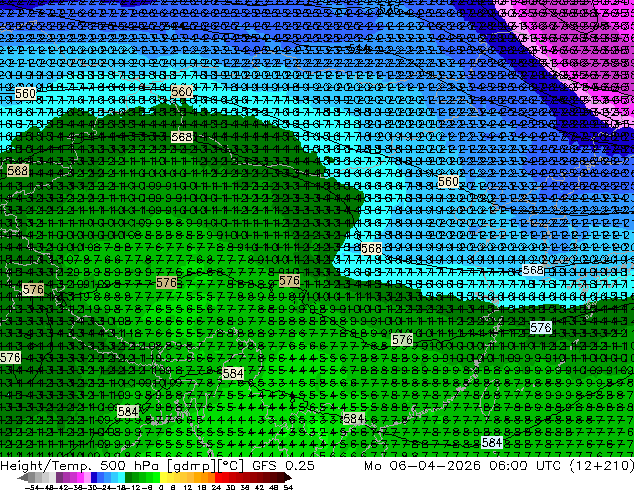Select the dark navy blue legend swatch
Viewport: 634px width, 490px height.
point(94,477)
